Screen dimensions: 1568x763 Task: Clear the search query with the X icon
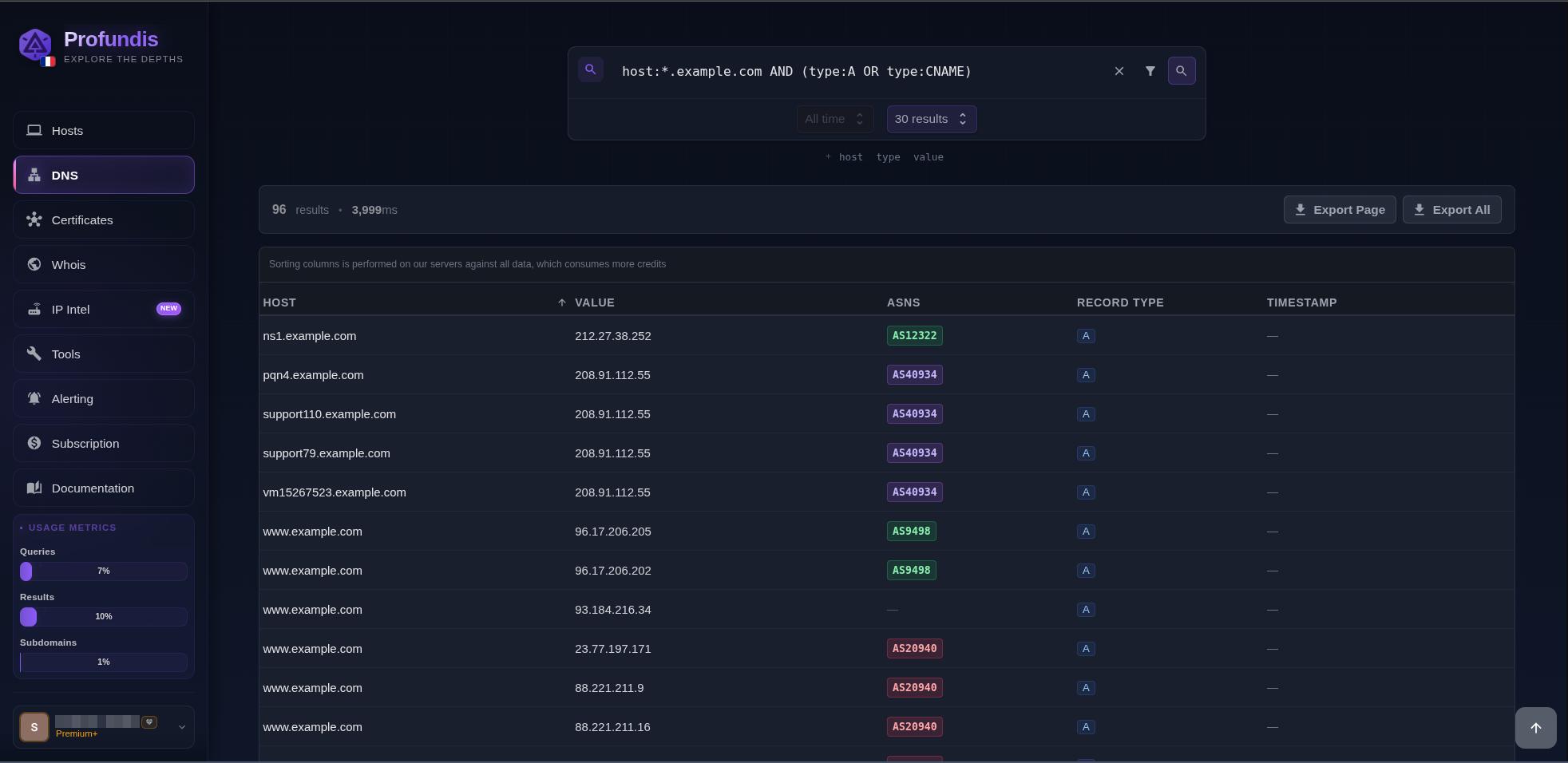click(x=1118, y=71)
